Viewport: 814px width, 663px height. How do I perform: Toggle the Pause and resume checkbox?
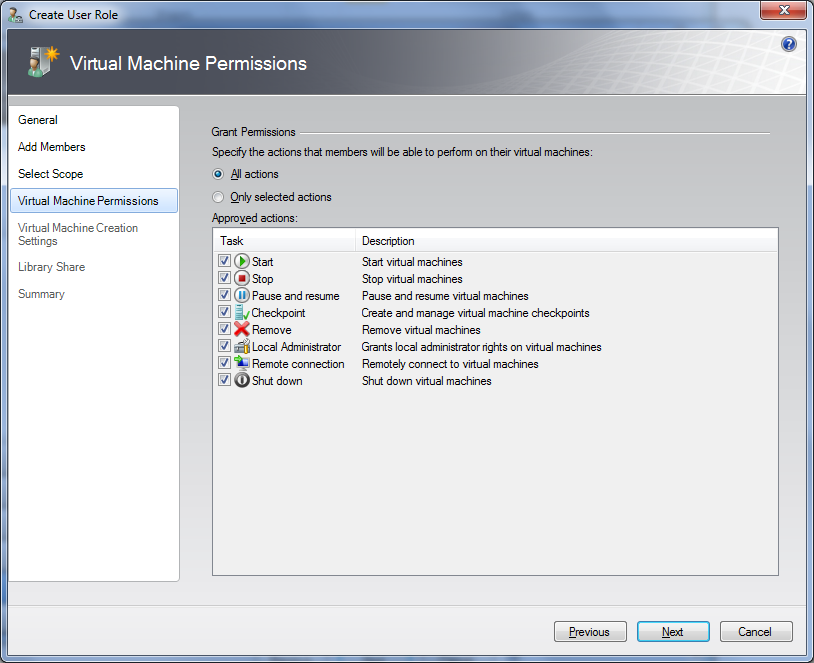click(224, 295)
